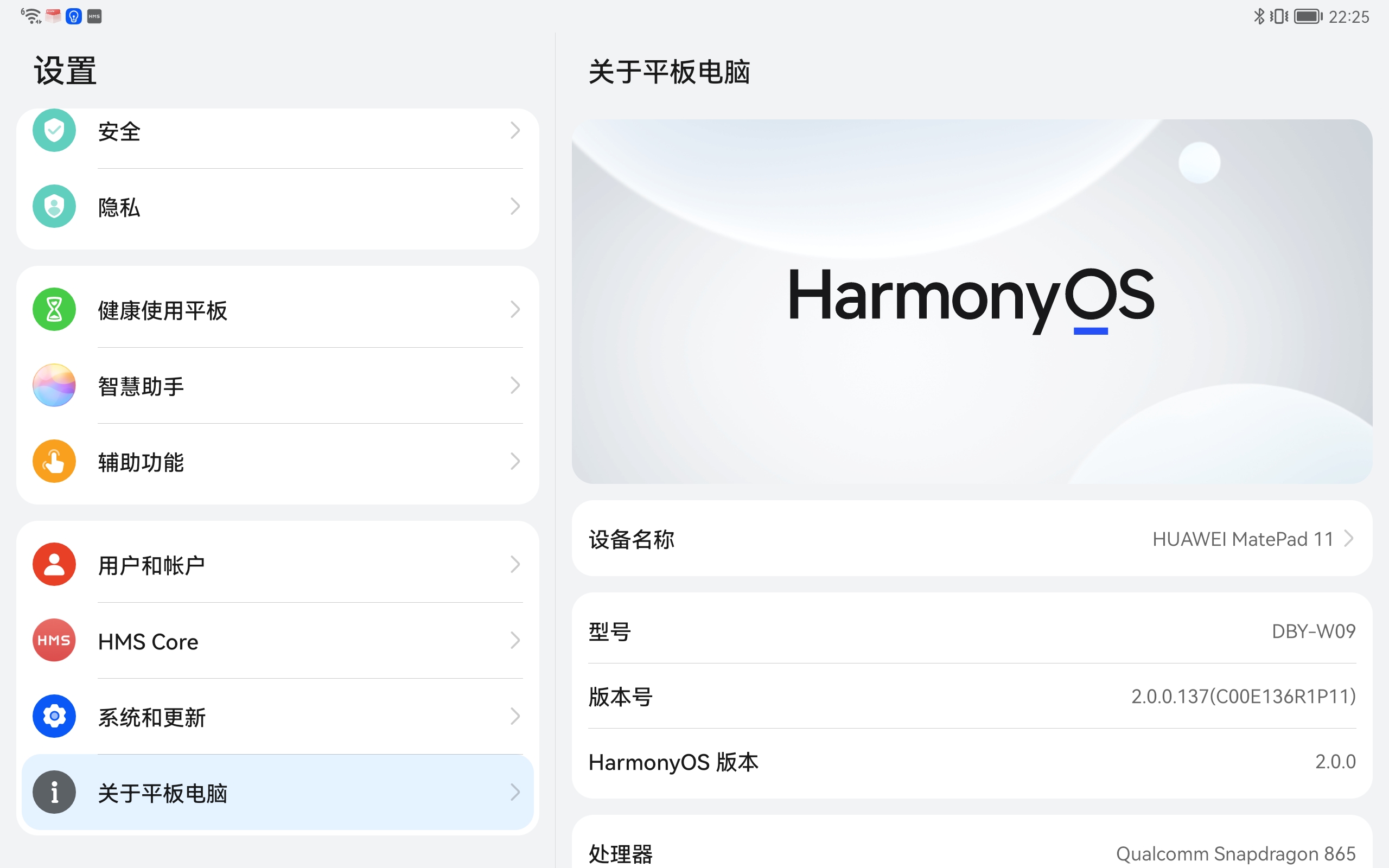Viewport: 1389px width, 868px height.
Task: Tap the Bluetooth status bar icon
Action: [1259, 17]
